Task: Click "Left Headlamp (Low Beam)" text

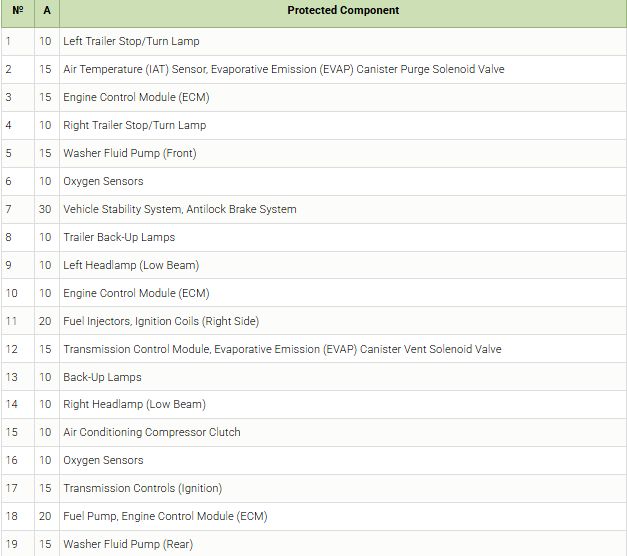Action: click(x=131, y=265)
